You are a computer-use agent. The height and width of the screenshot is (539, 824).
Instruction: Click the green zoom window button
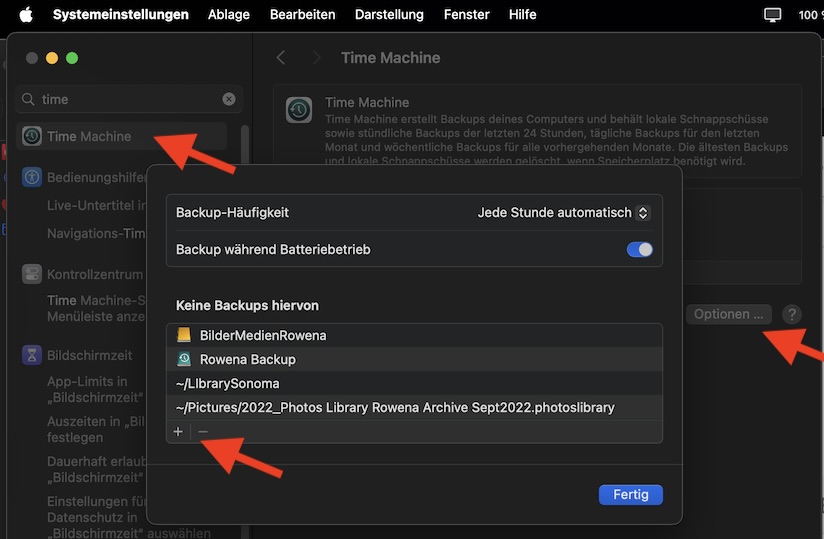[72, 58]
